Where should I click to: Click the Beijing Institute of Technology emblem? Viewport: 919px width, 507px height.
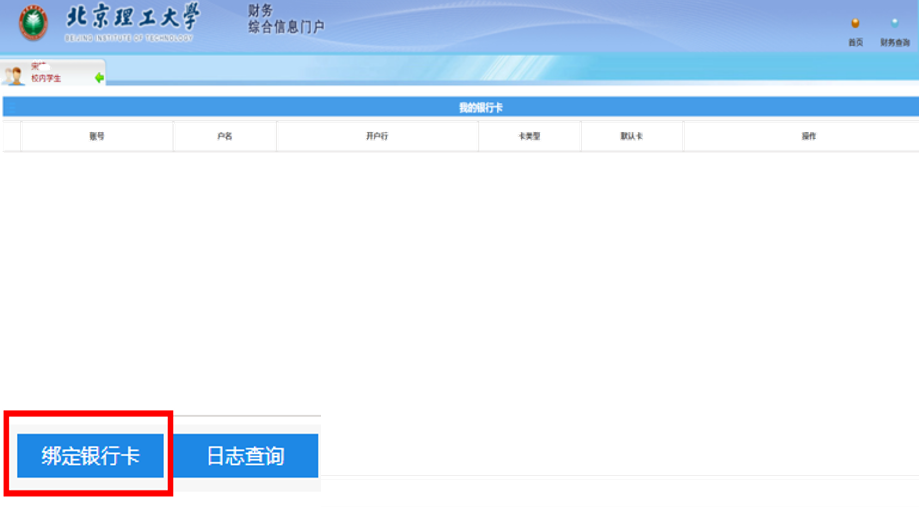pyautogui.click(x=33, y=23)
